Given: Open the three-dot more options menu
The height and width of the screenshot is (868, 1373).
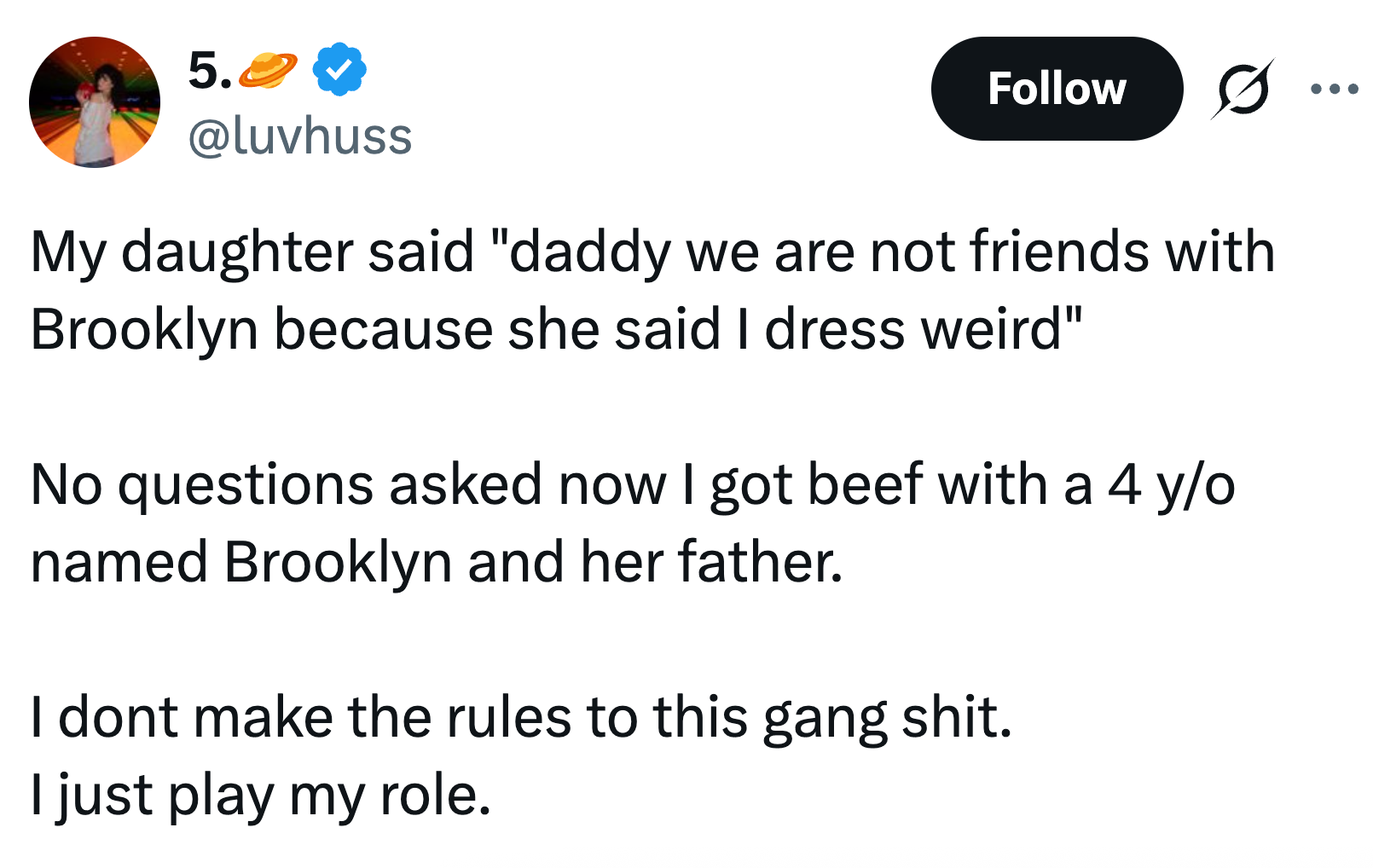Looking at the screenshot, I should (1334, 89).
